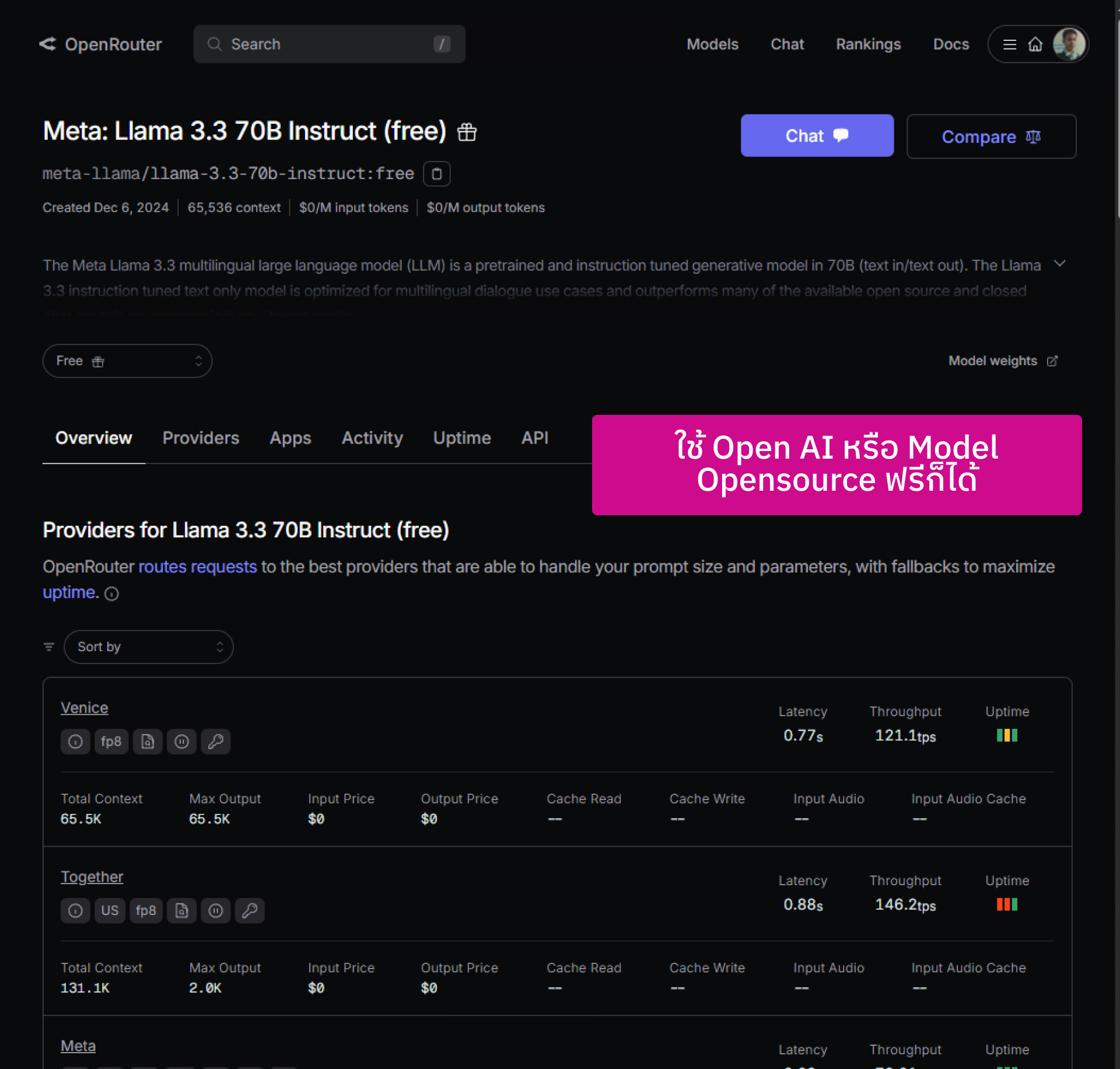The height and width of the screenshot is (1069, 1120).
Task: Click Together's 131.1K total context value
Action: 85,988
